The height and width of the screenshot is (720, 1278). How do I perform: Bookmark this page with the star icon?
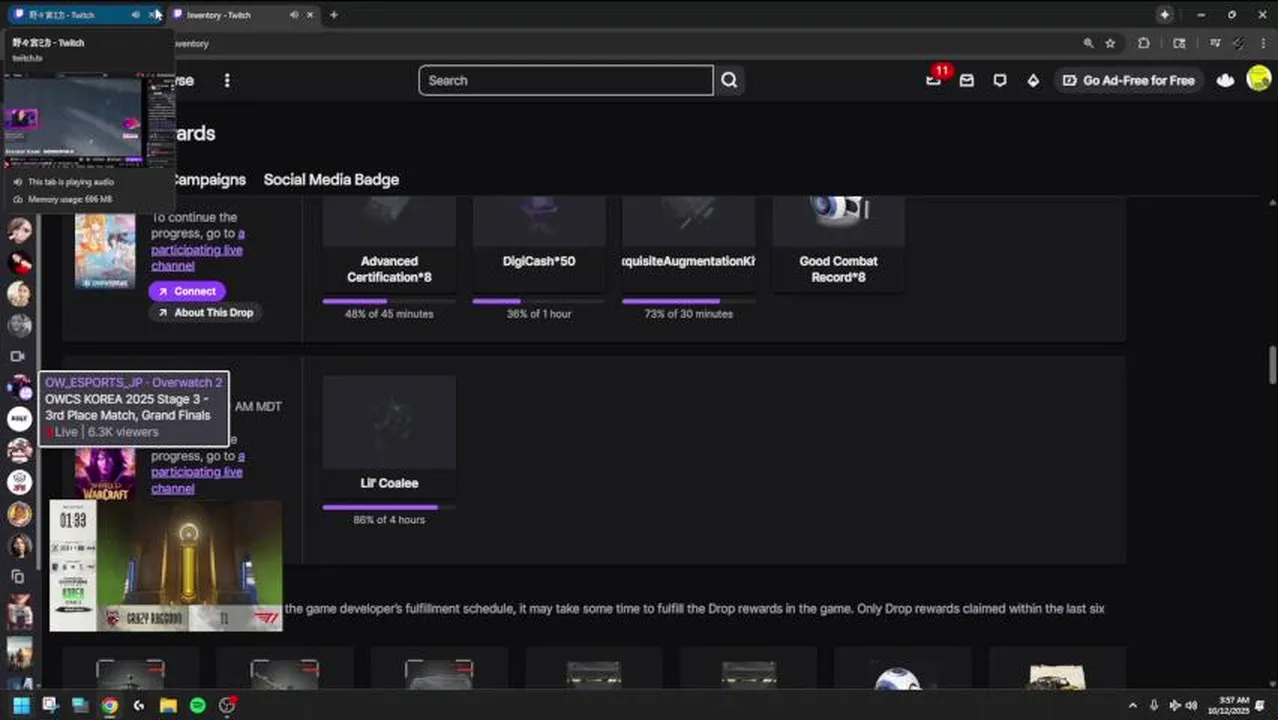pyautogui.click(x=1110, y=43)
